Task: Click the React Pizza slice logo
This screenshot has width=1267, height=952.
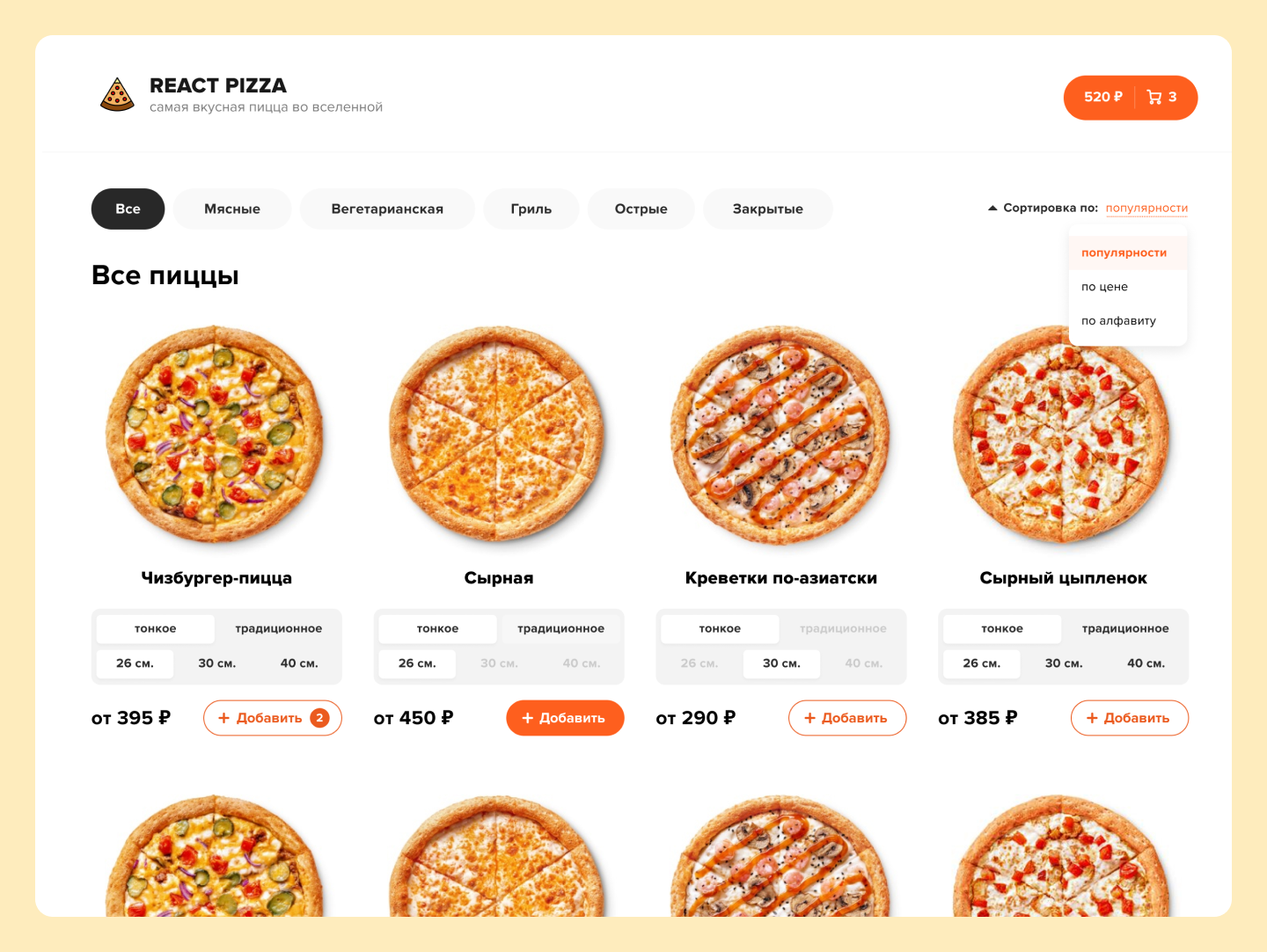Action: tap(117, 95)
